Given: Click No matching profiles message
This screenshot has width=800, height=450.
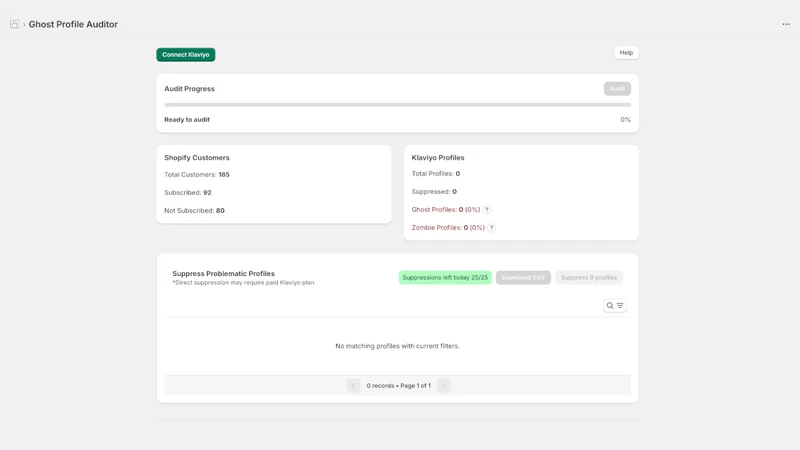Looking at the screenshot, I should click(x=397, y=346).
